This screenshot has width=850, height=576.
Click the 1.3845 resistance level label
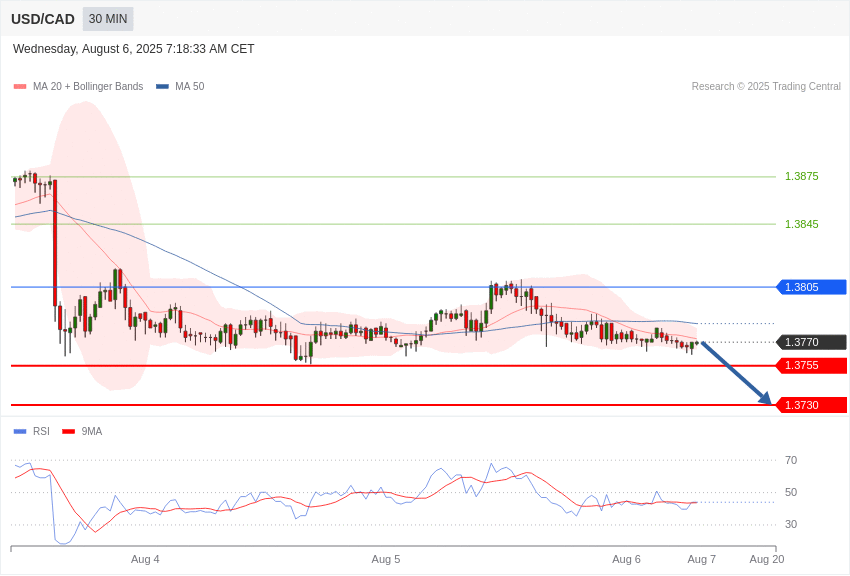pos(802,224)
